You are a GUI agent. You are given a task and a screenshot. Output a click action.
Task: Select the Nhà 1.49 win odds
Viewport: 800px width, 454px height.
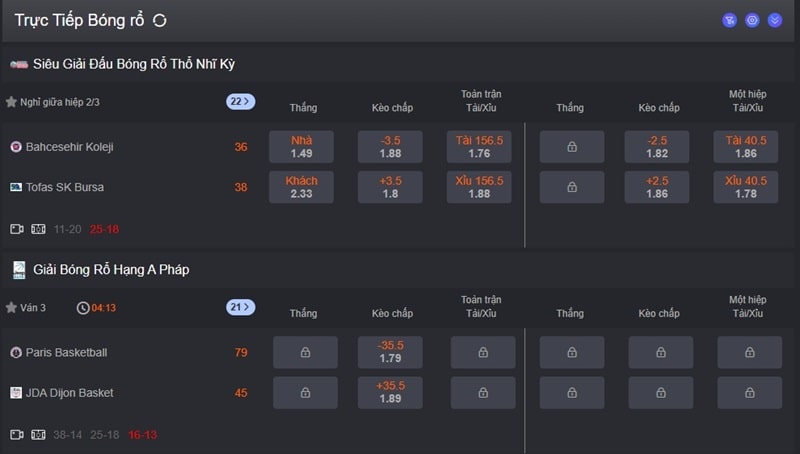coord(301,147)
